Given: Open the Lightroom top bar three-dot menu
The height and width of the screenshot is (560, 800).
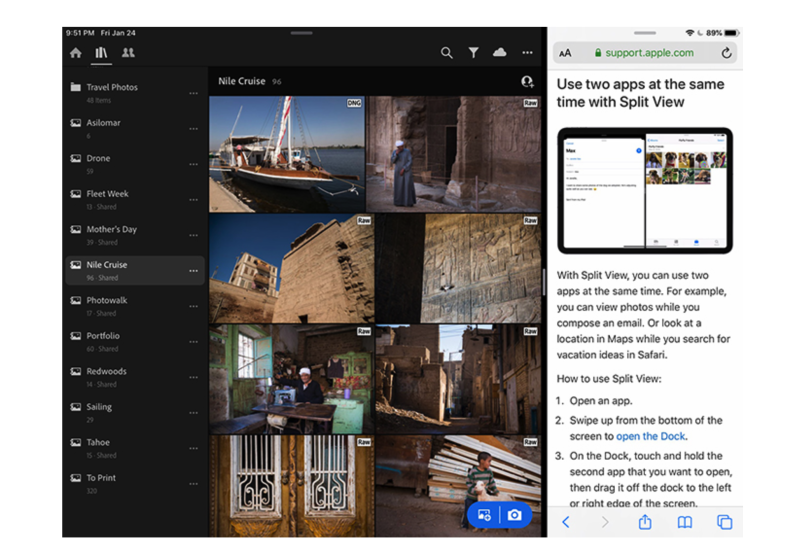Looking at the screenshot, I should [x=527, y=53].
